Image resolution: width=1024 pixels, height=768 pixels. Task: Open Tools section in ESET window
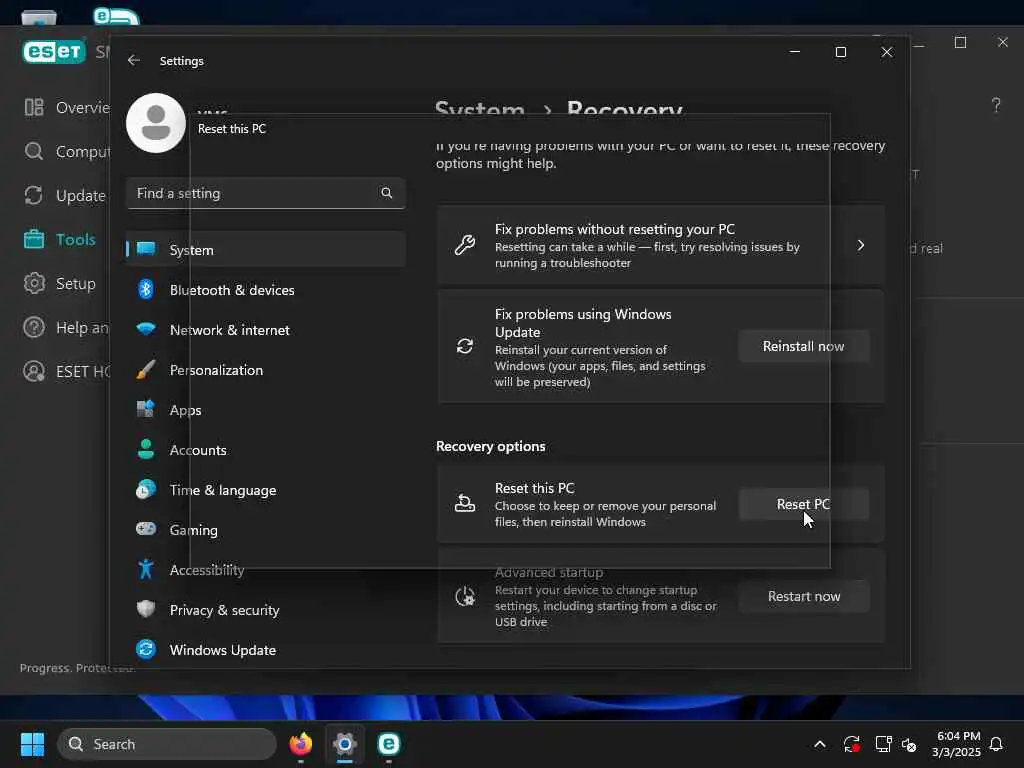pos(59,240)
